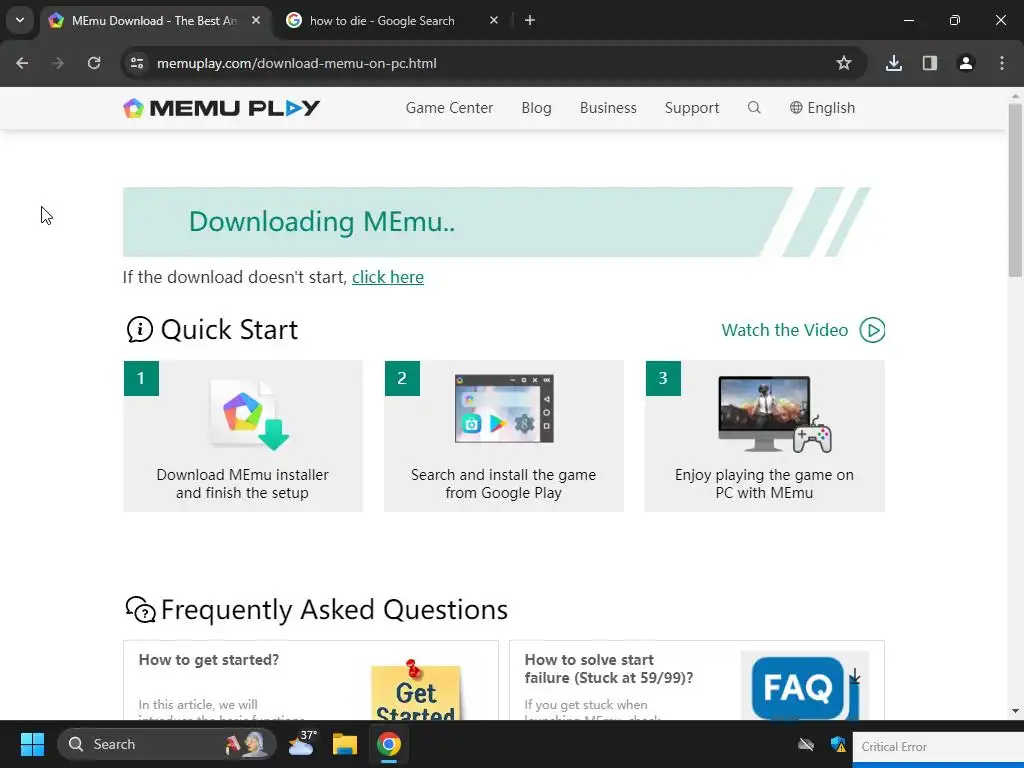Click the Critical Error notification

tap(938, 747)
